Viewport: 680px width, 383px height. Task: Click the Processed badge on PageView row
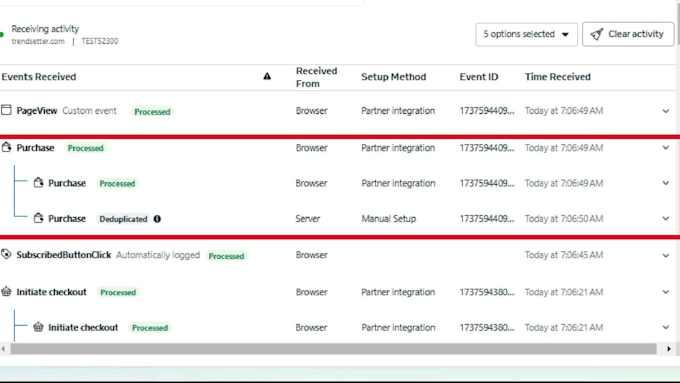[152, 111]
